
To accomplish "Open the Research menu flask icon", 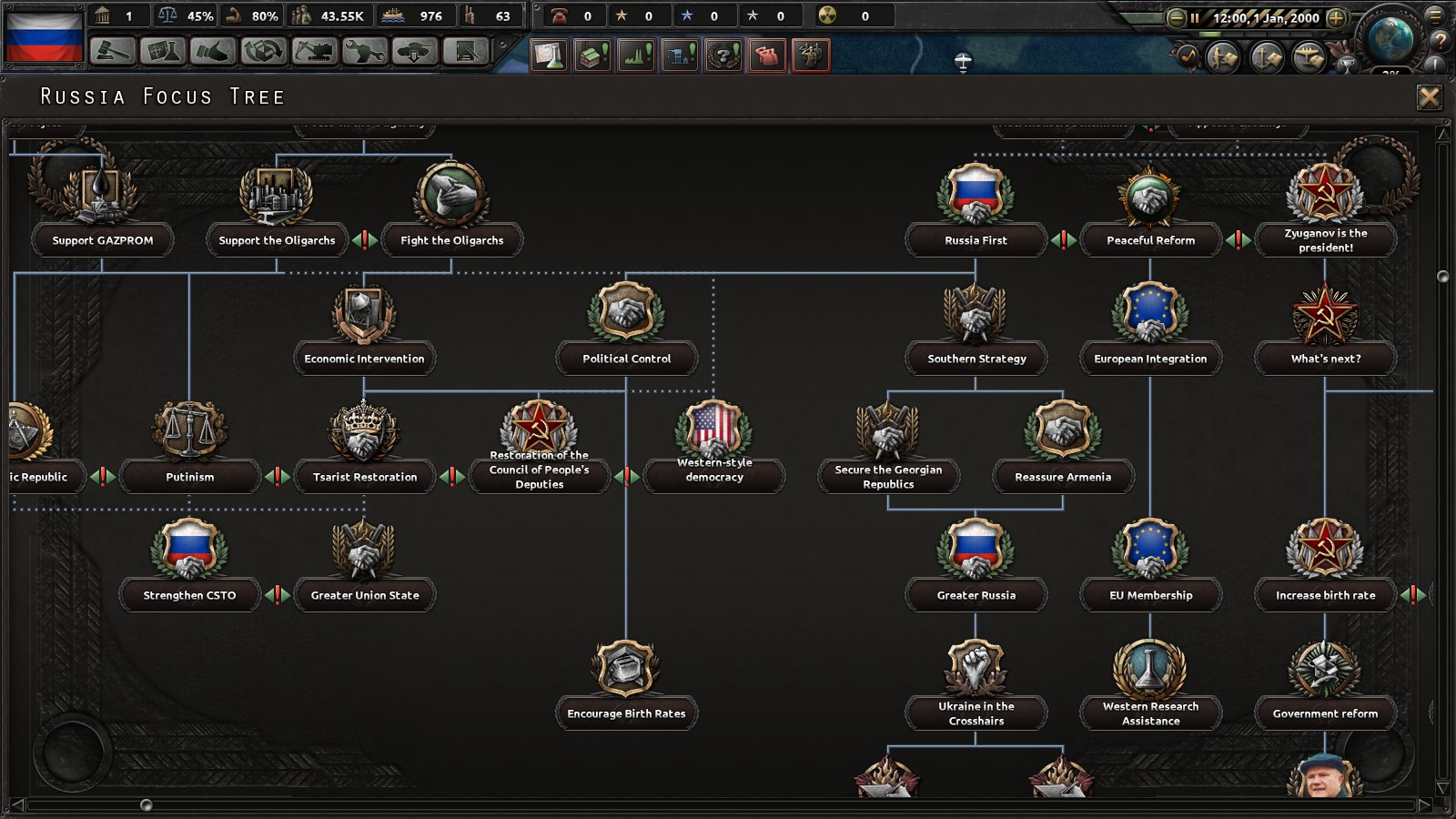I will [x=163, y=52].
